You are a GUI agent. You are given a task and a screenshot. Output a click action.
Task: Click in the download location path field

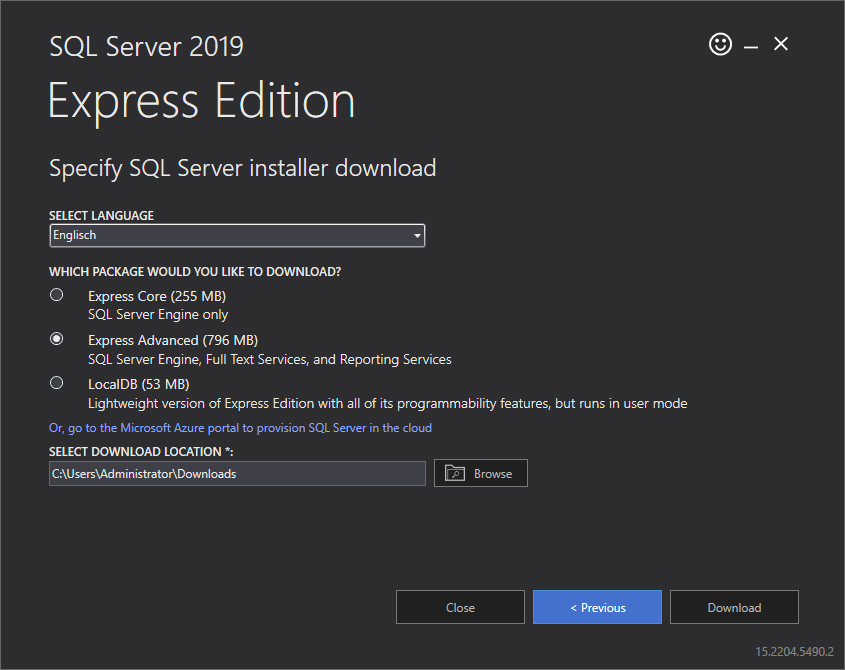(x=237, y=474)
